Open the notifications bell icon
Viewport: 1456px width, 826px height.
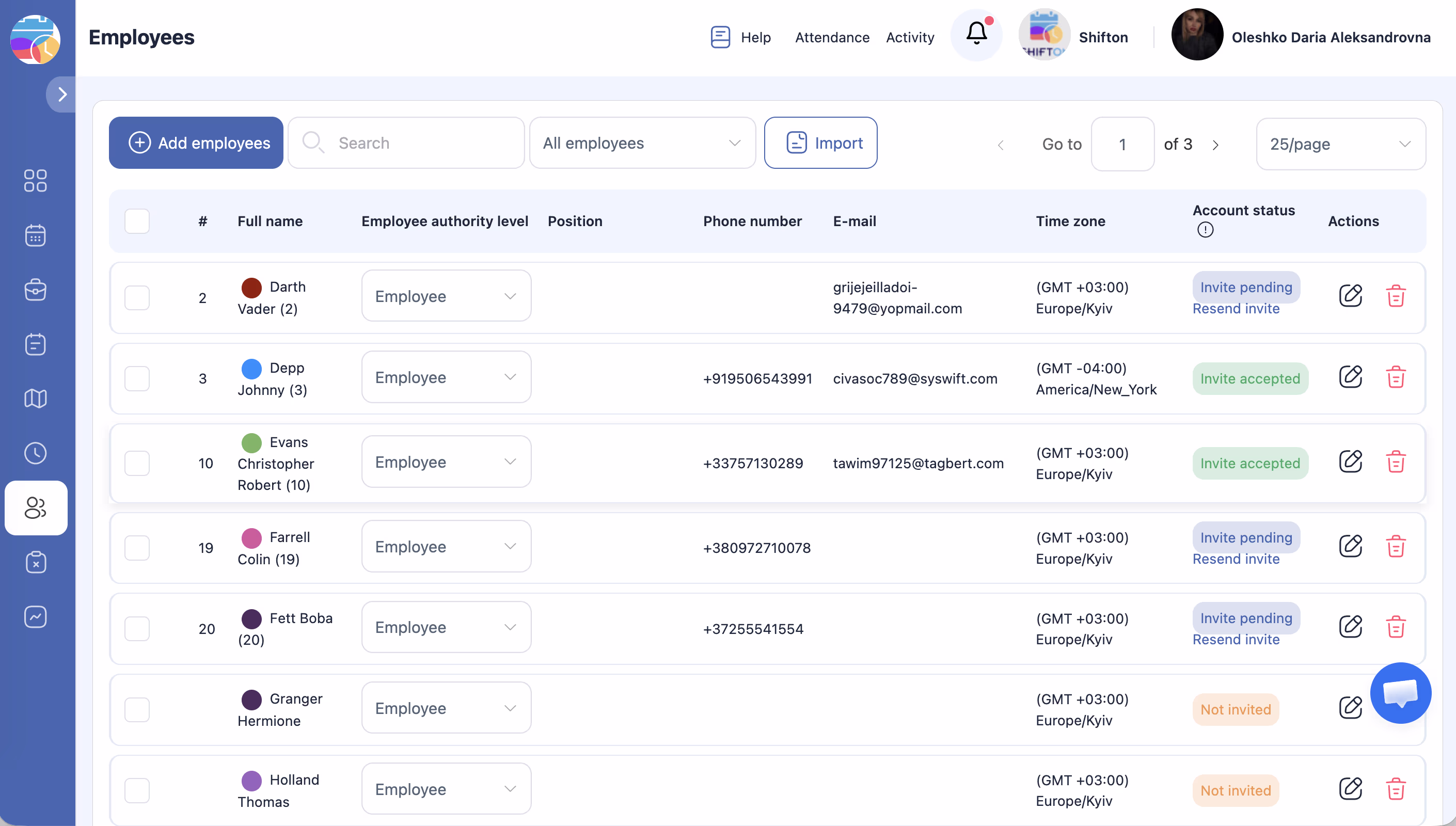[976, 34]
